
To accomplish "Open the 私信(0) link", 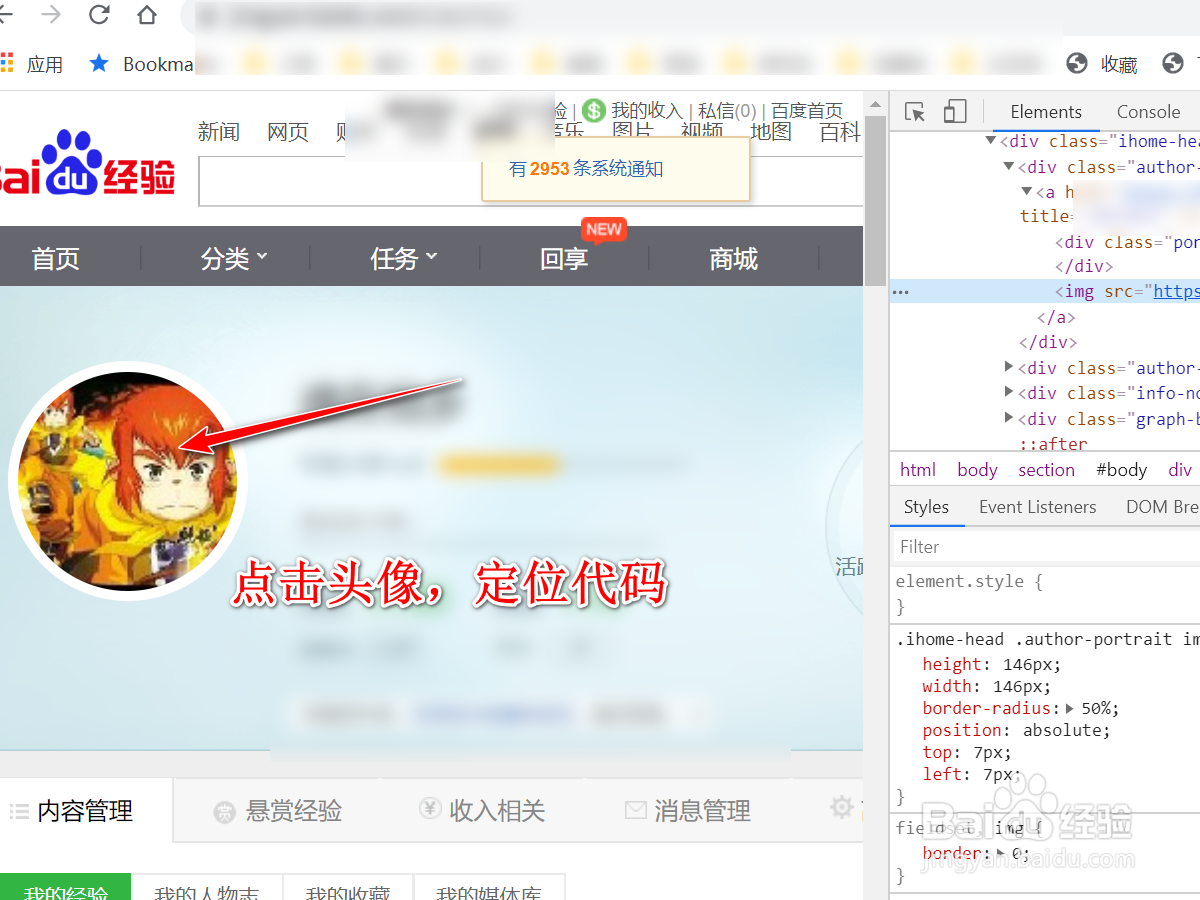I will coord(727,111).
